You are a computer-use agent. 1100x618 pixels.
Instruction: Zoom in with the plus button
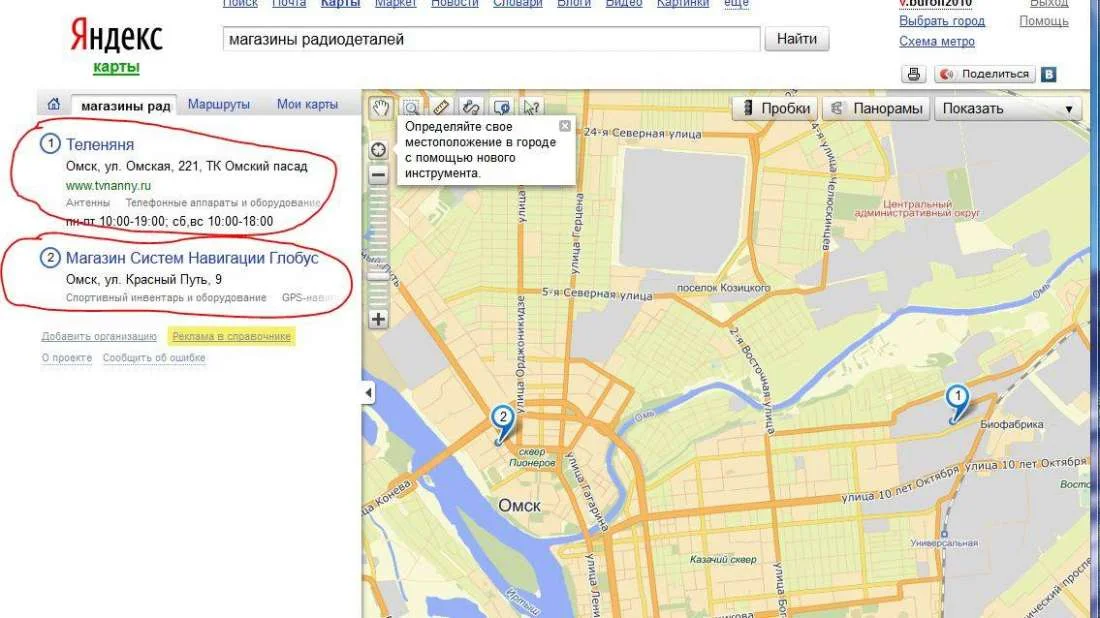point(378,319)
